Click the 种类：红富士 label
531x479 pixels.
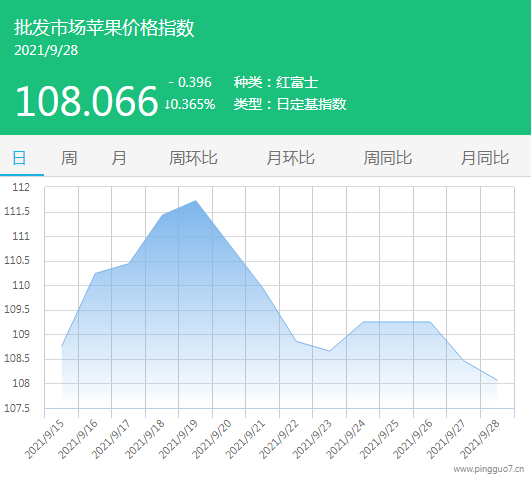[276, 82]
